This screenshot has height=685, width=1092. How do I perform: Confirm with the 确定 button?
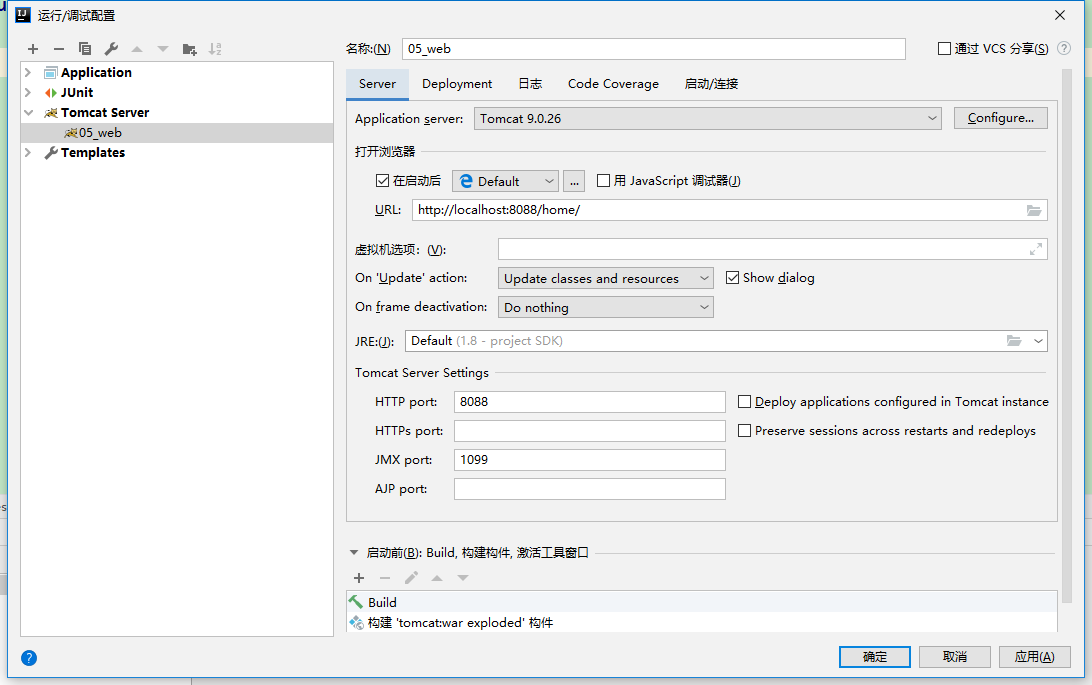coord(875,657)
